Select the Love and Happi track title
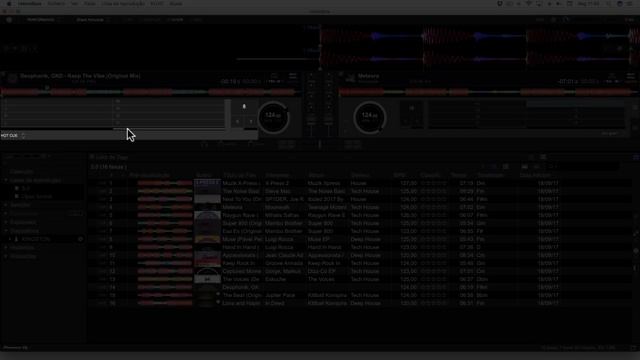This screenshot has height=360, width=640. [x=242, y=303]
